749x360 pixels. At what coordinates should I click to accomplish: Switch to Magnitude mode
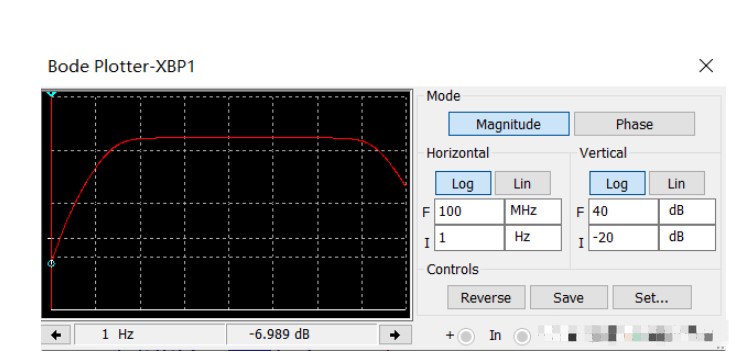508,124
